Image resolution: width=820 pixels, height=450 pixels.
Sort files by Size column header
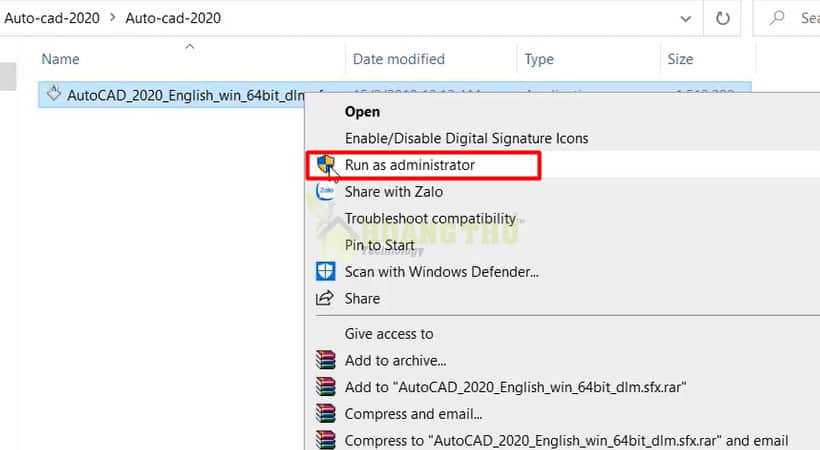[x=680, y=59]
